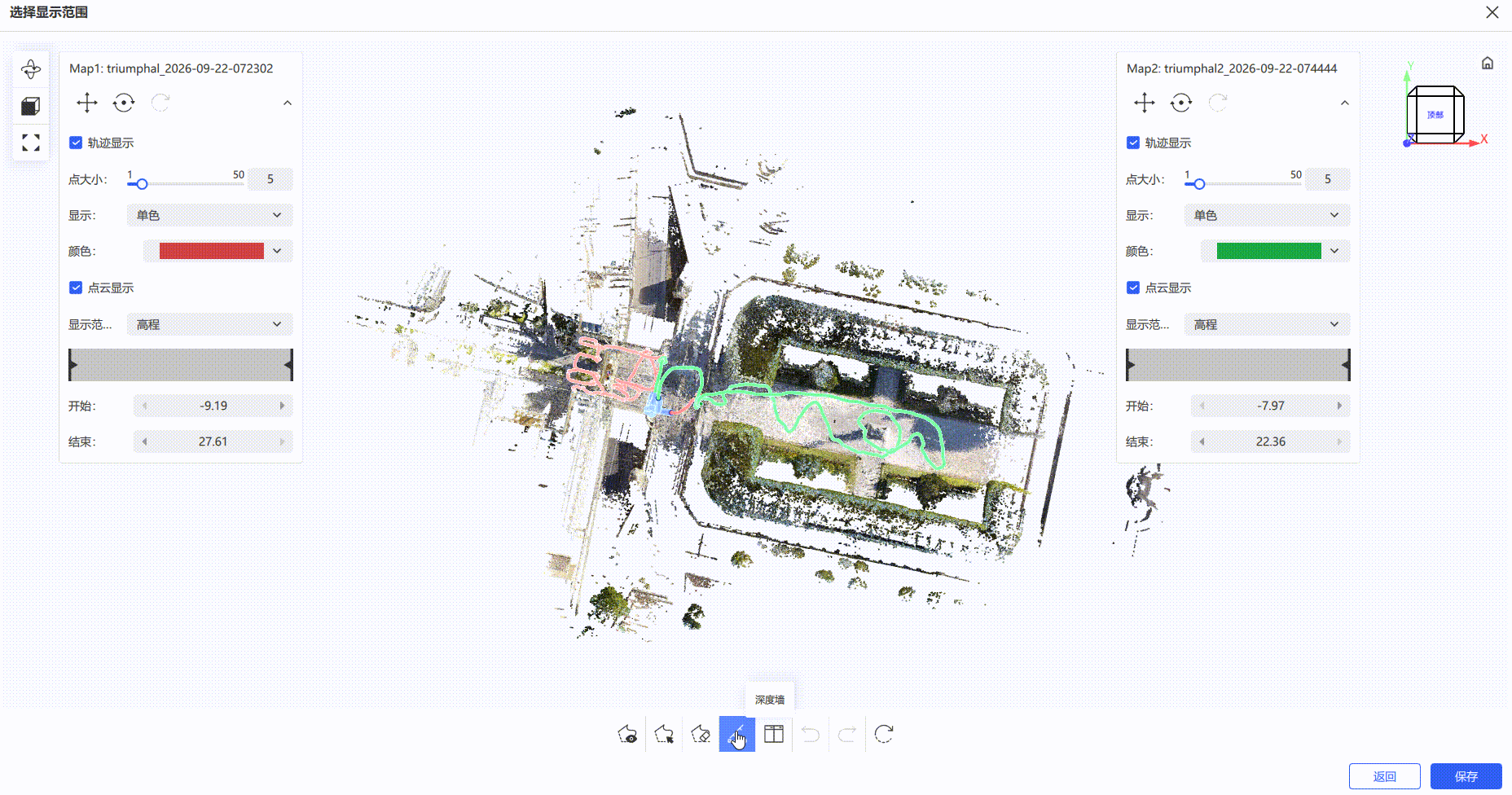Open Map1 显示 dropdown showing 单色

point(209,215)
